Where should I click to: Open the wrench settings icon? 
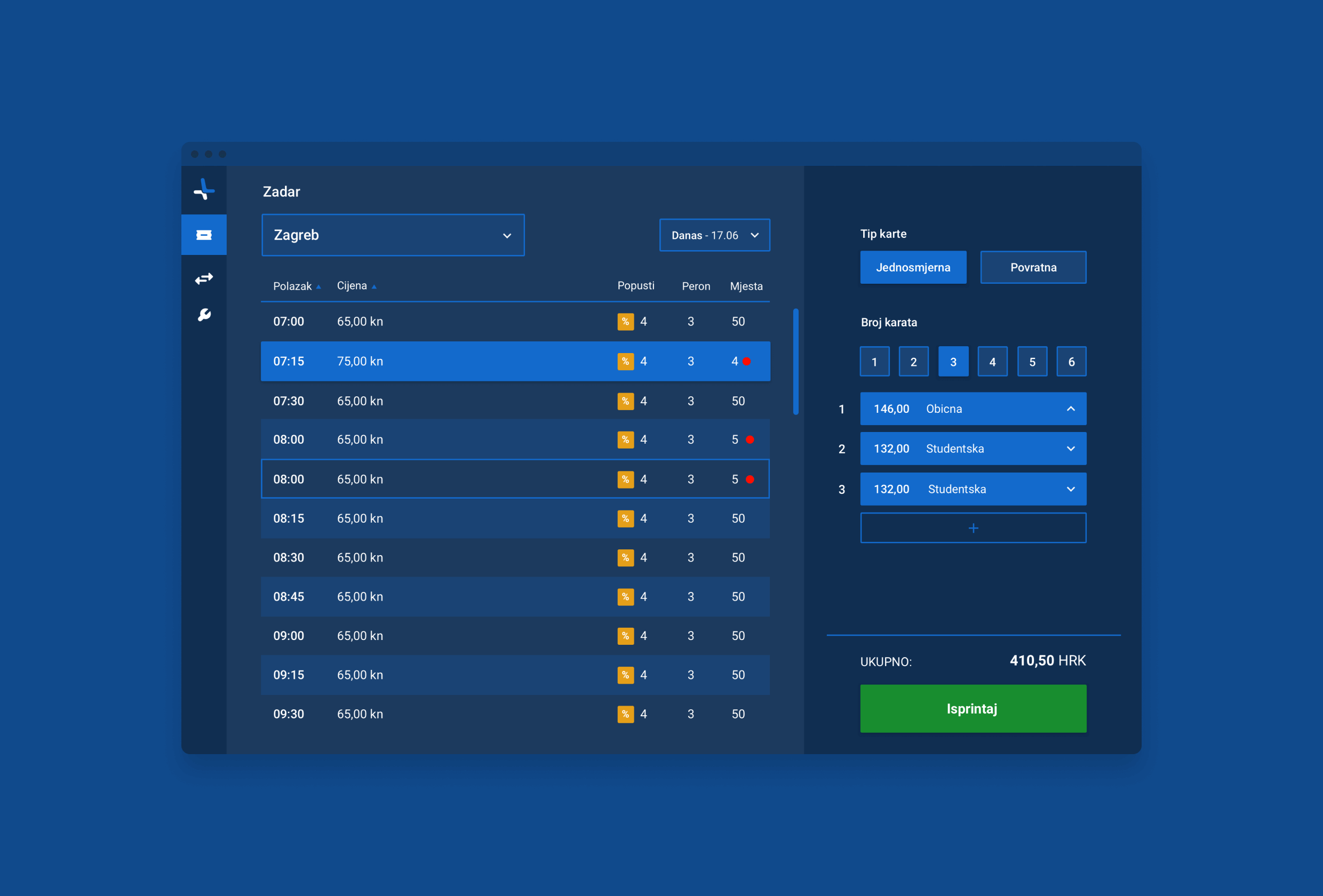(204, 315)
